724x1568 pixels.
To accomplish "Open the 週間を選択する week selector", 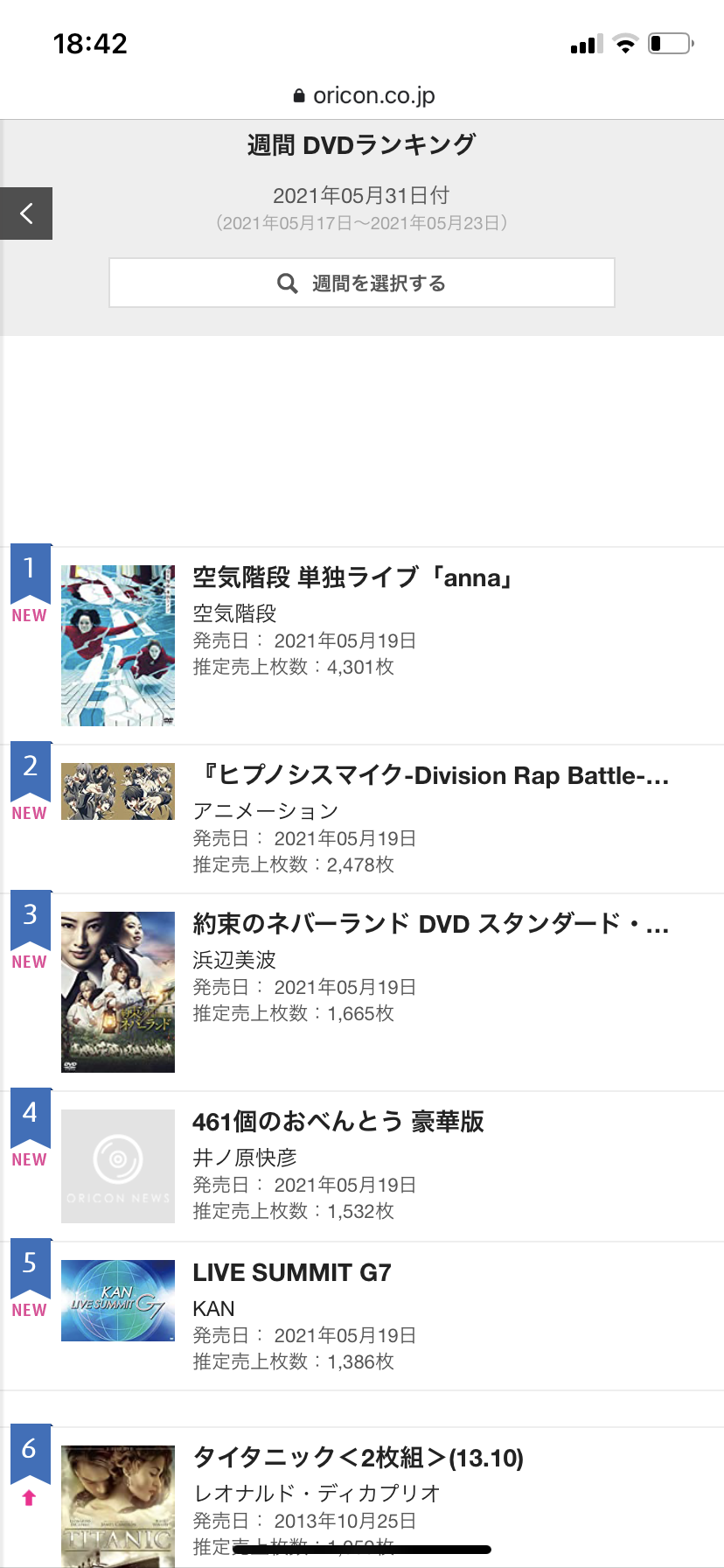I will pos(362,283).
